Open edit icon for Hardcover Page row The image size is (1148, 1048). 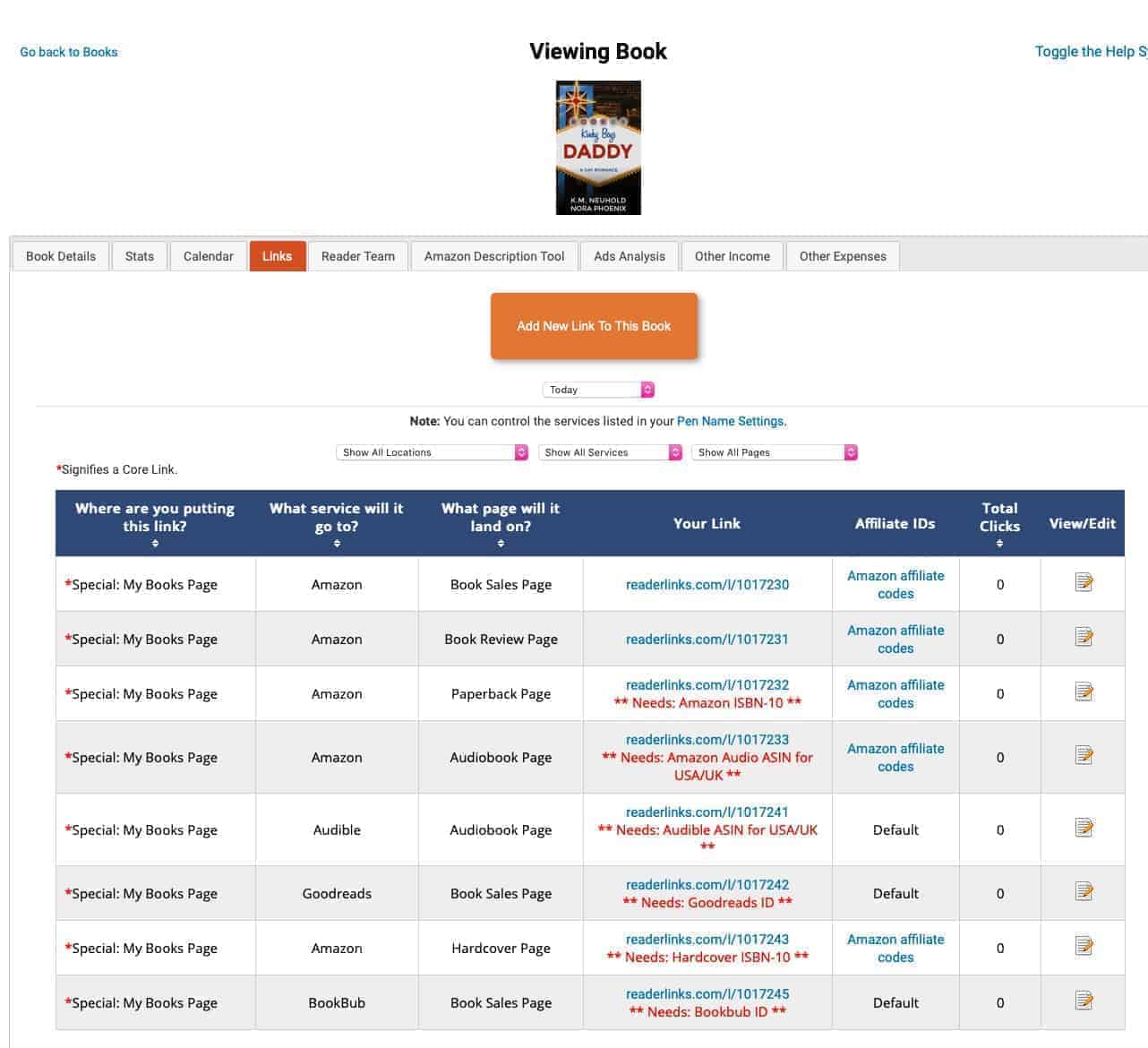[1084, 947]
